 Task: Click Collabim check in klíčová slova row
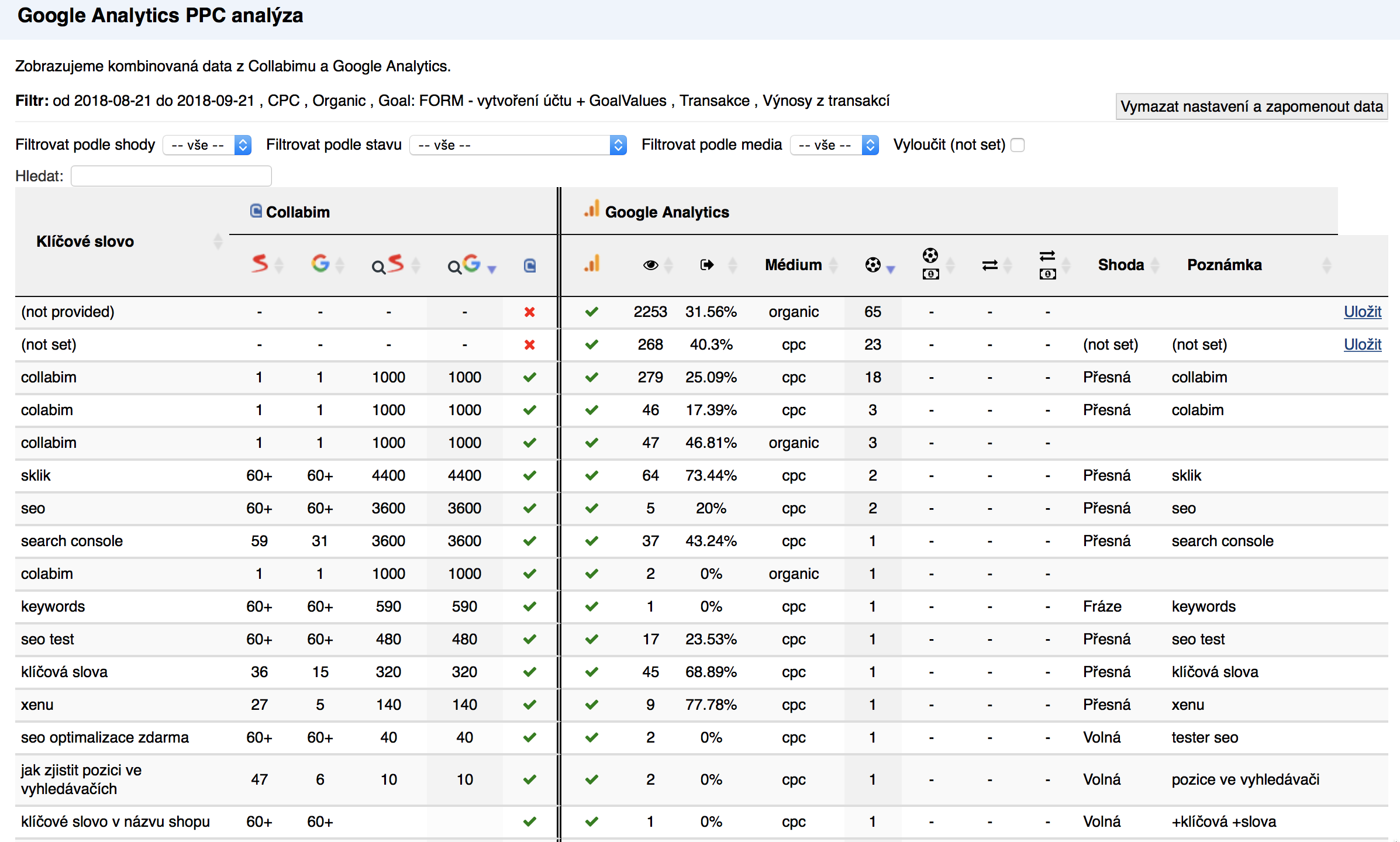[x=530, y=672]
